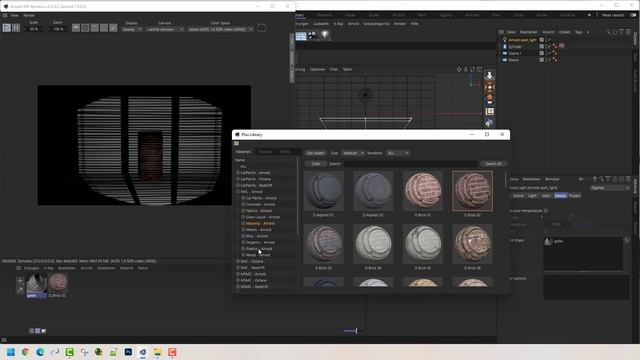Viewport: 640px width, 360px height.
Task: Click the rotate view icon in viewport header
Action: pyautogui.click(x=472, y=69)
